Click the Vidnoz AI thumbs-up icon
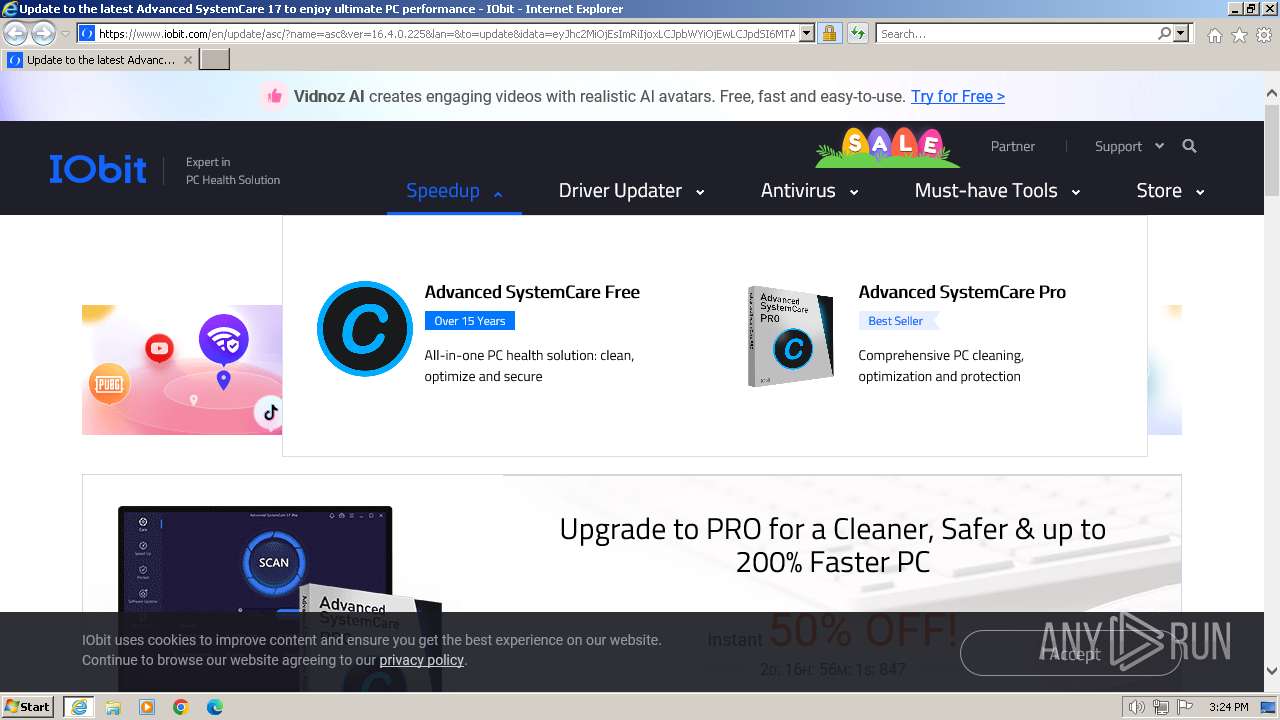Viewport: 1280px width, 720px height. (x=273, y=96)
